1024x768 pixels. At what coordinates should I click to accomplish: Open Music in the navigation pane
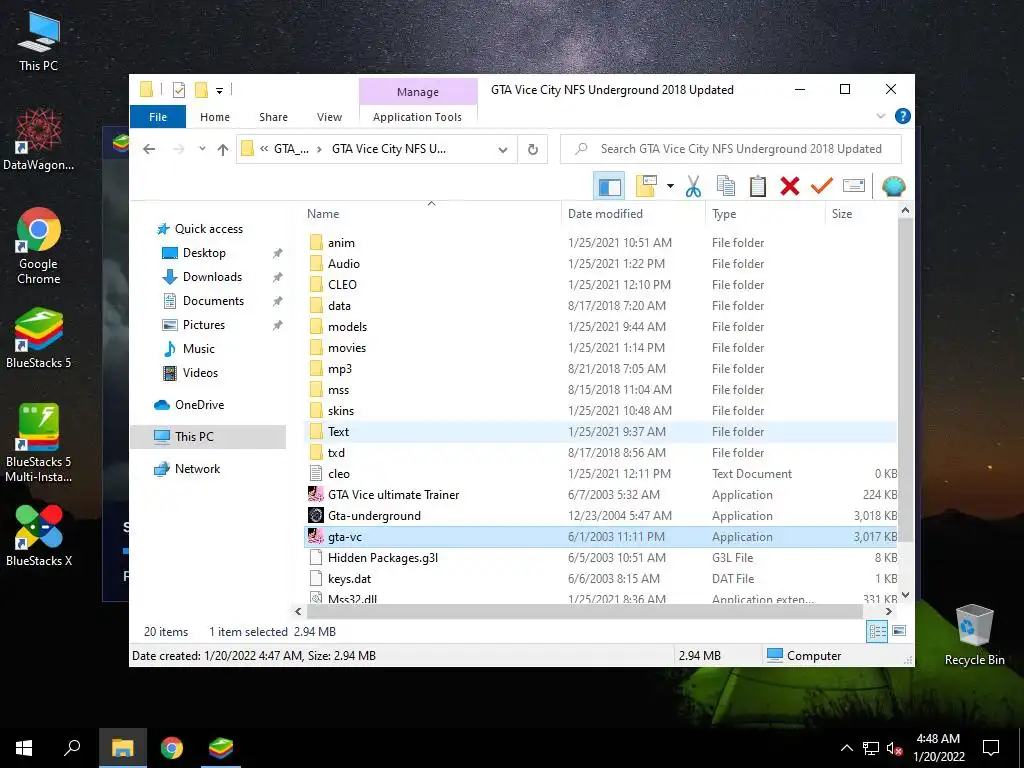click(199, 349)
